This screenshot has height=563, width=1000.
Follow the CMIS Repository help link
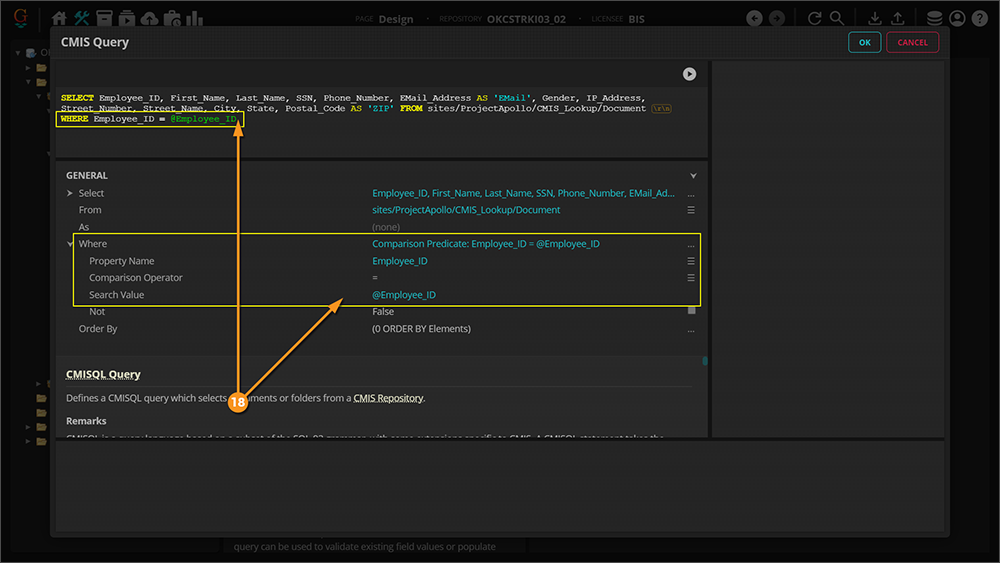pyautogui.click(x=388, y=398)
